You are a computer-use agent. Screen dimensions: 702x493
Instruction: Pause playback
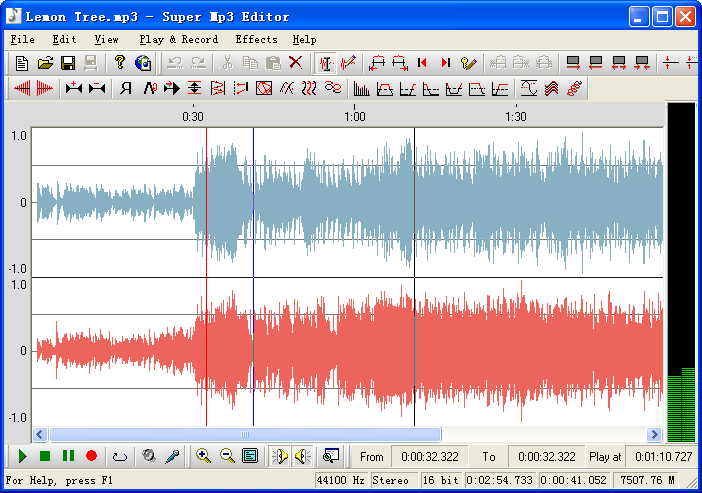point(68,456)
